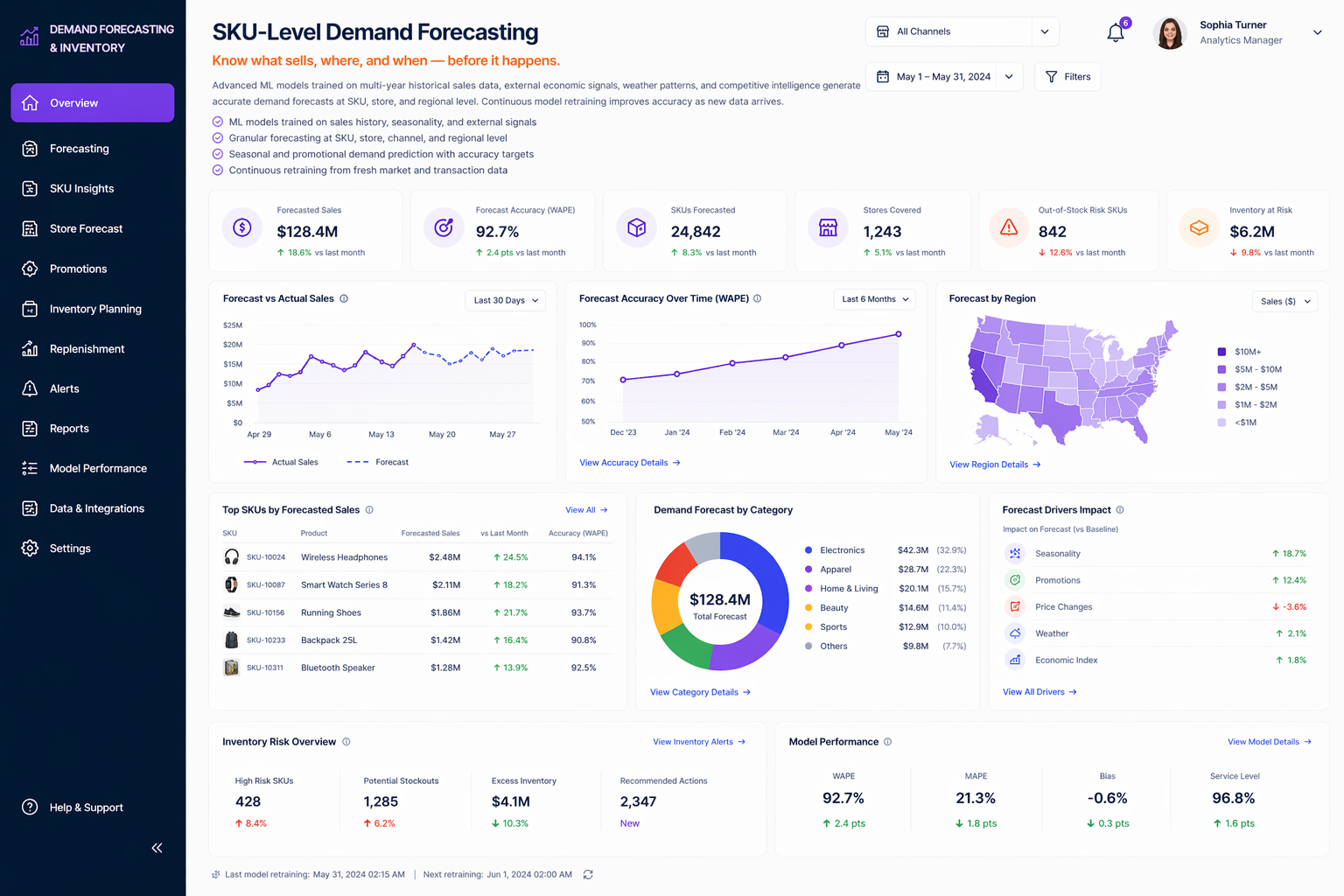1344x896 pixels.
Task: Show info for Top SKUs table
Action: pyautogui.click(x=369, y=510)
